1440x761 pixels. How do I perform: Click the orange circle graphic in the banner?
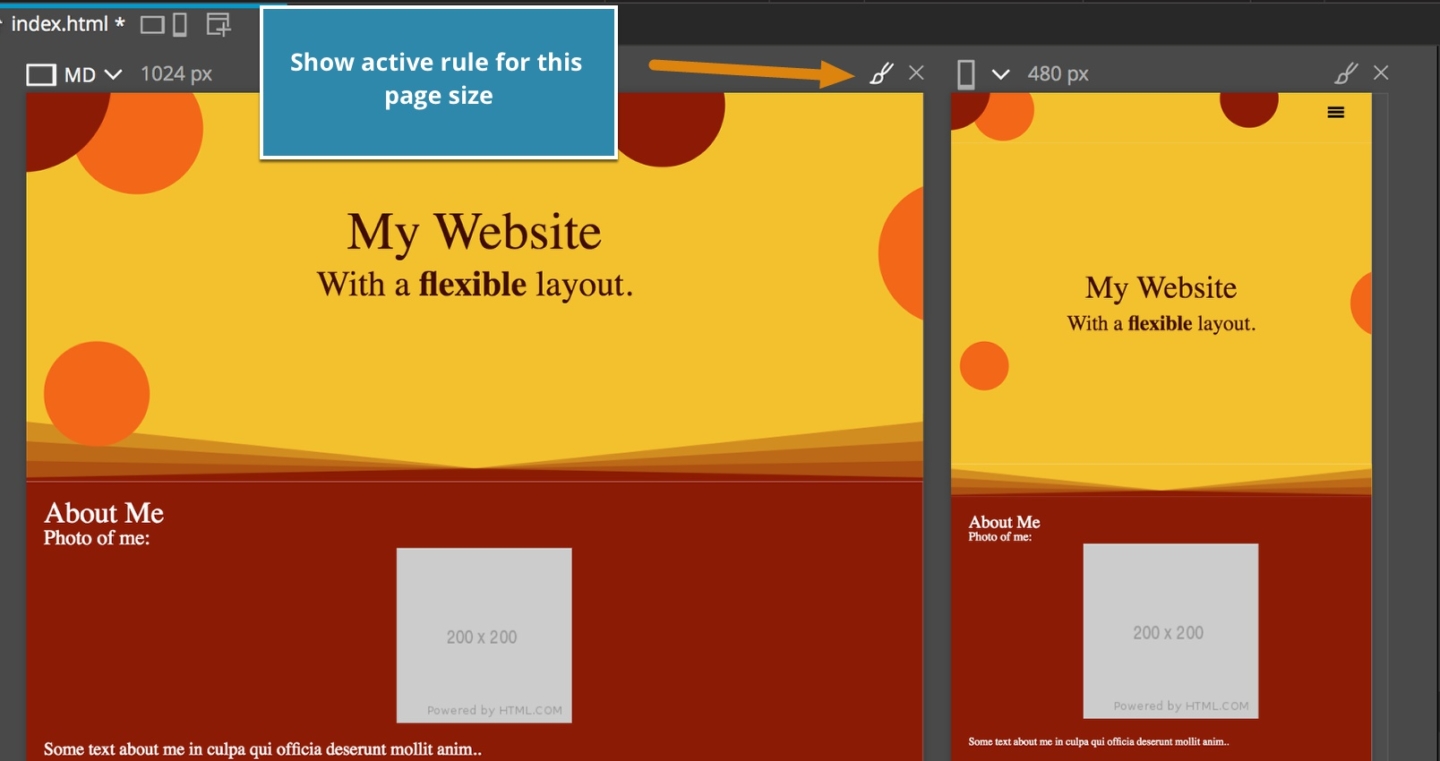pyautogui.click(x=96, y=392)
